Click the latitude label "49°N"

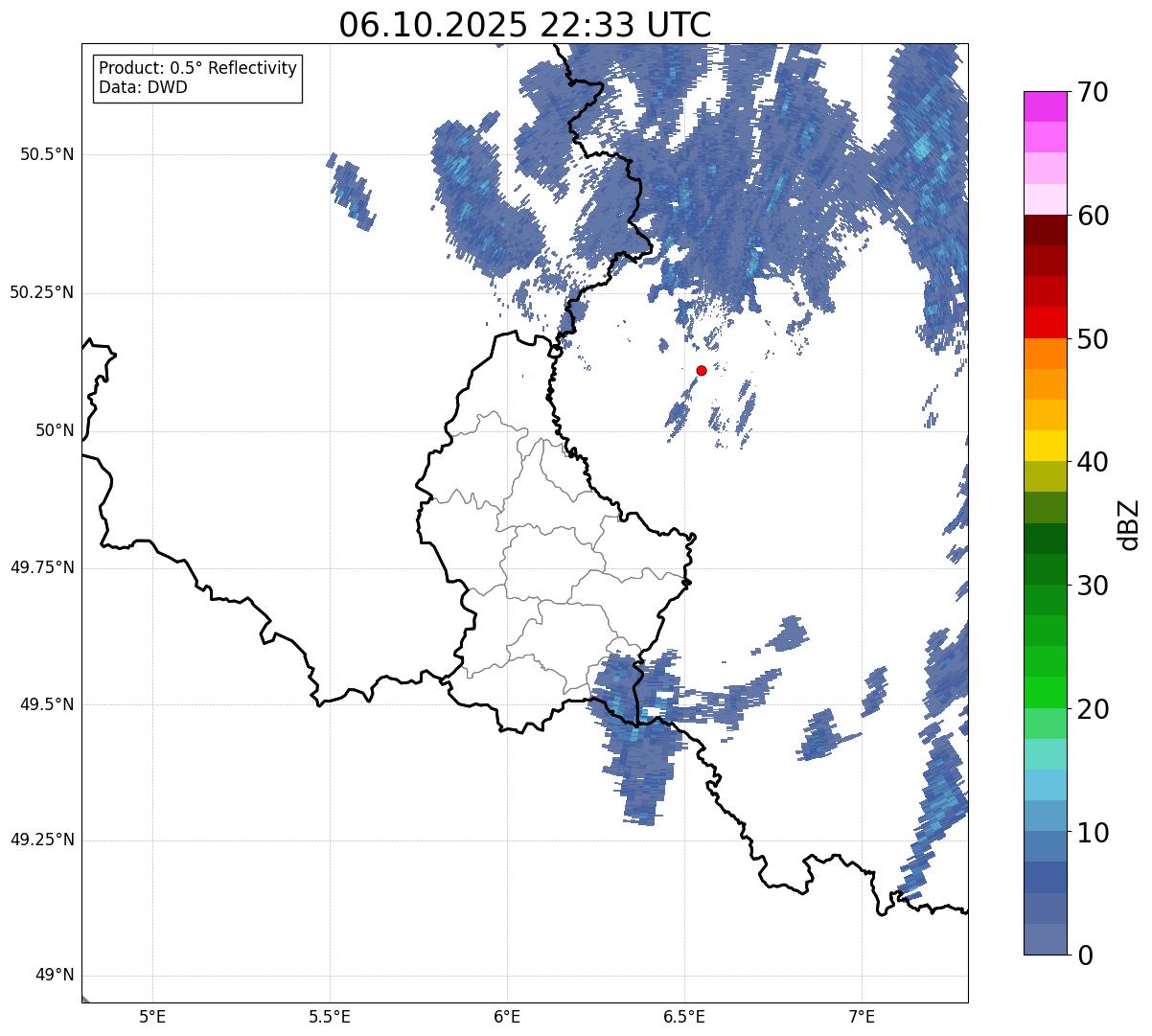coord(55,976)
